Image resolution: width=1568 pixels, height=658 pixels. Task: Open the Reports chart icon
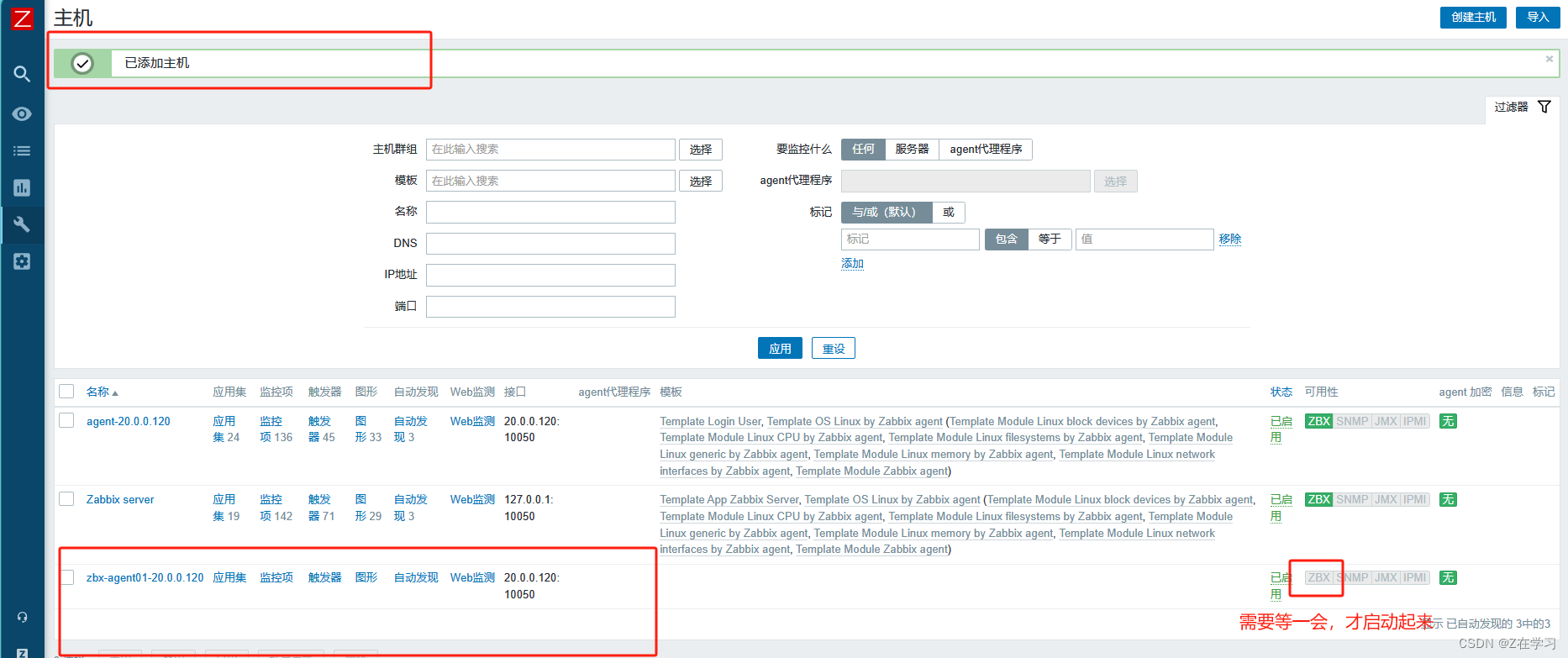tap(22, 188)
